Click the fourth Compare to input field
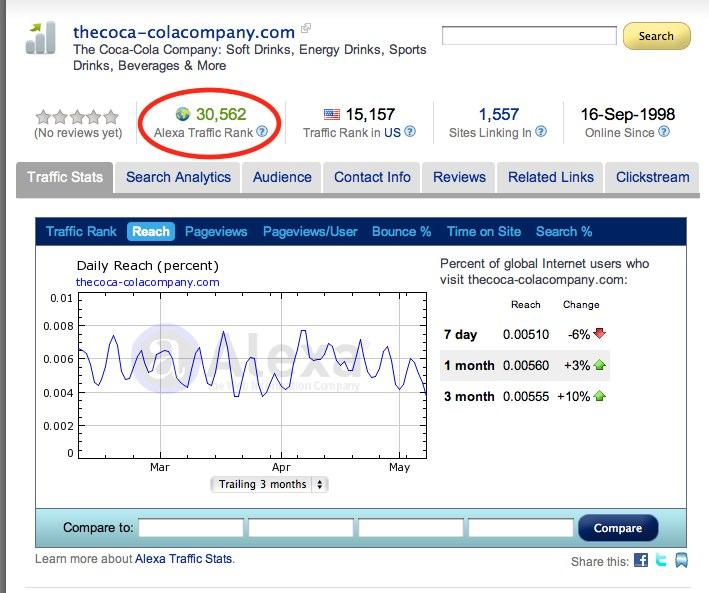Image resolution: width=709 pixels, height=593 pixels. (x=521, y=528)
